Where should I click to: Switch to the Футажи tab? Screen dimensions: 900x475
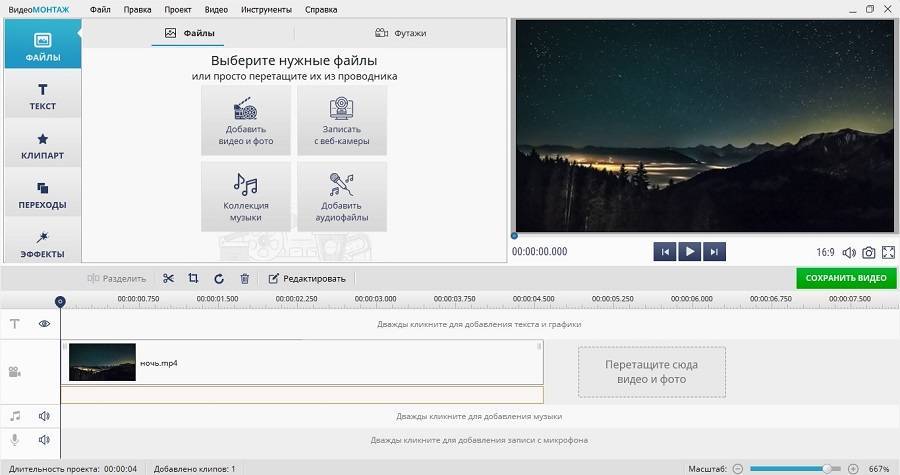point(400,33)
